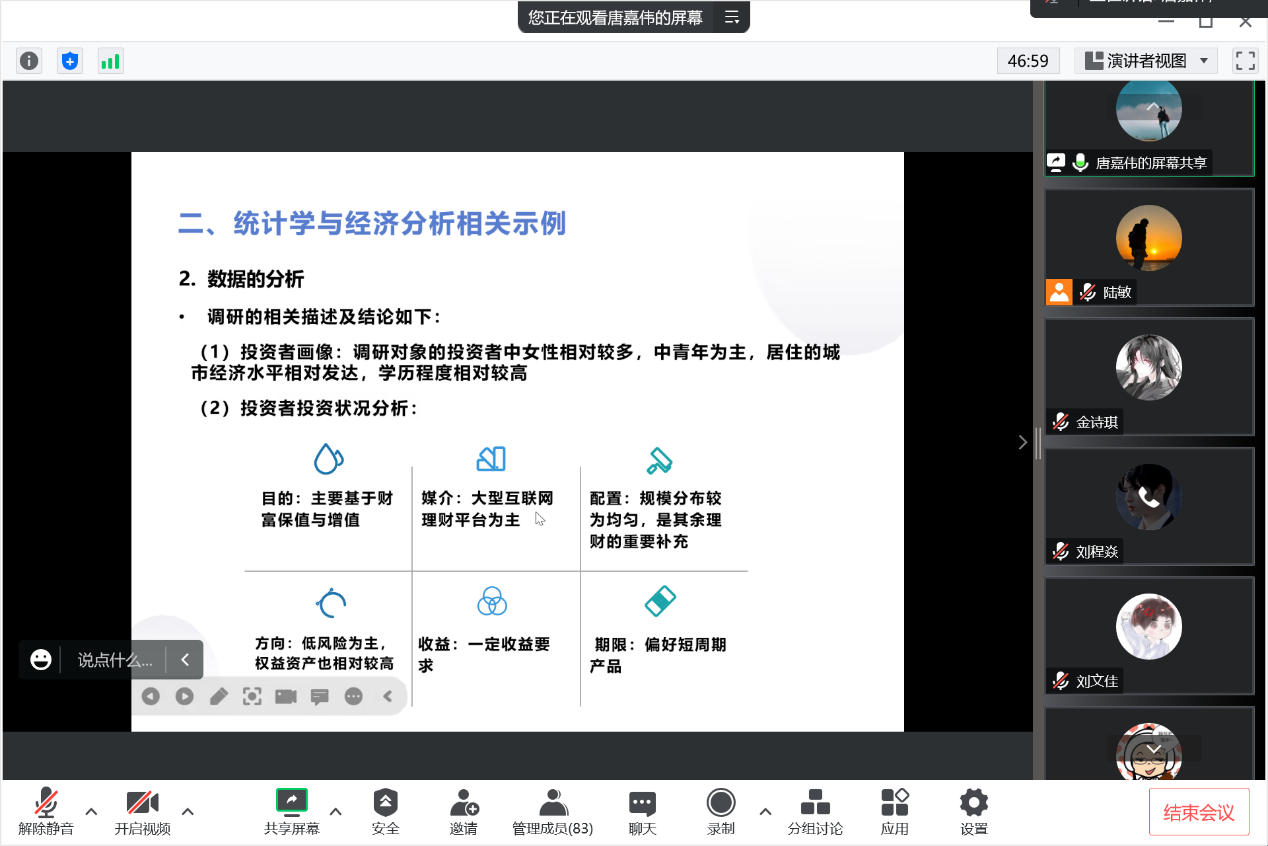The image size is (1268, 846).
Task: Turn on the video camera (开启视频)
Action: [142, 811]
